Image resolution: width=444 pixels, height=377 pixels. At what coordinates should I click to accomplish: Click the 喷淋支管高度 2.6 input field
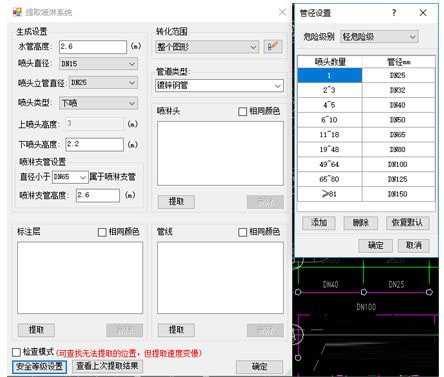point(98,195)
